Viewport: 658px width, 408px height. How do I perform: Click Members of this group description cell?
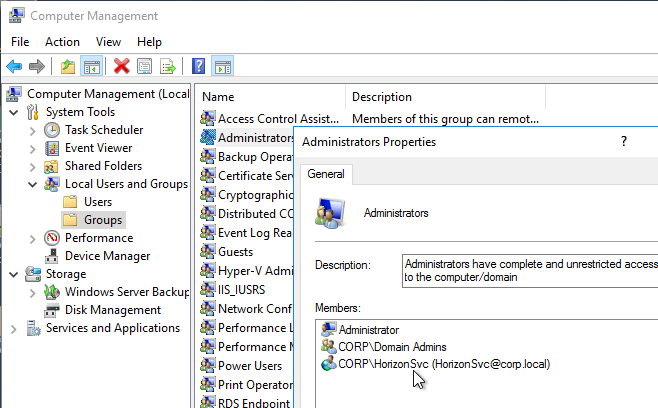pyautogui.click(x=445, y=119)
